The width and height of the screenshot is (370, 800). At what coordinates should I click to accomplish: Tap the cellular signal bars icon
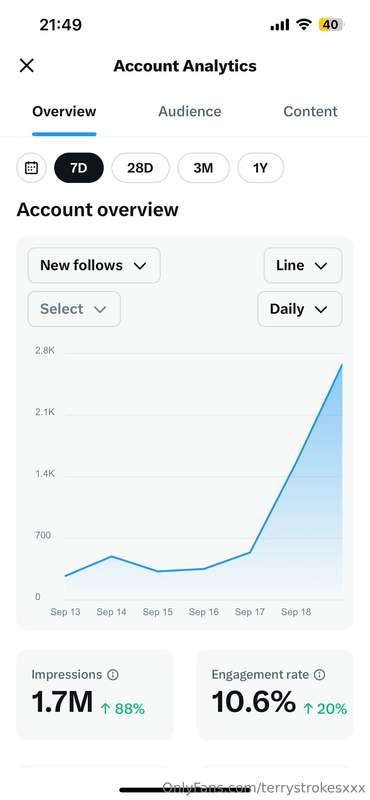click(x=280, y=24)
